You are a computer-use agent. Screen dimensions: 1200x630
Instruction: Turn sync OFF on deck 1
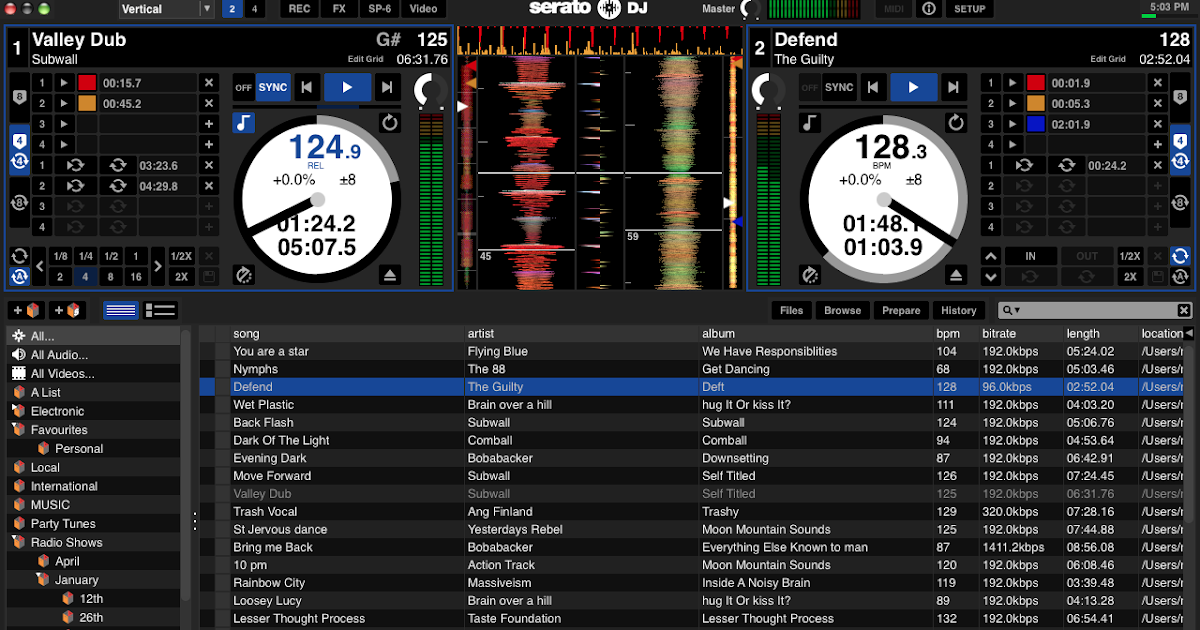click(243, 88)
